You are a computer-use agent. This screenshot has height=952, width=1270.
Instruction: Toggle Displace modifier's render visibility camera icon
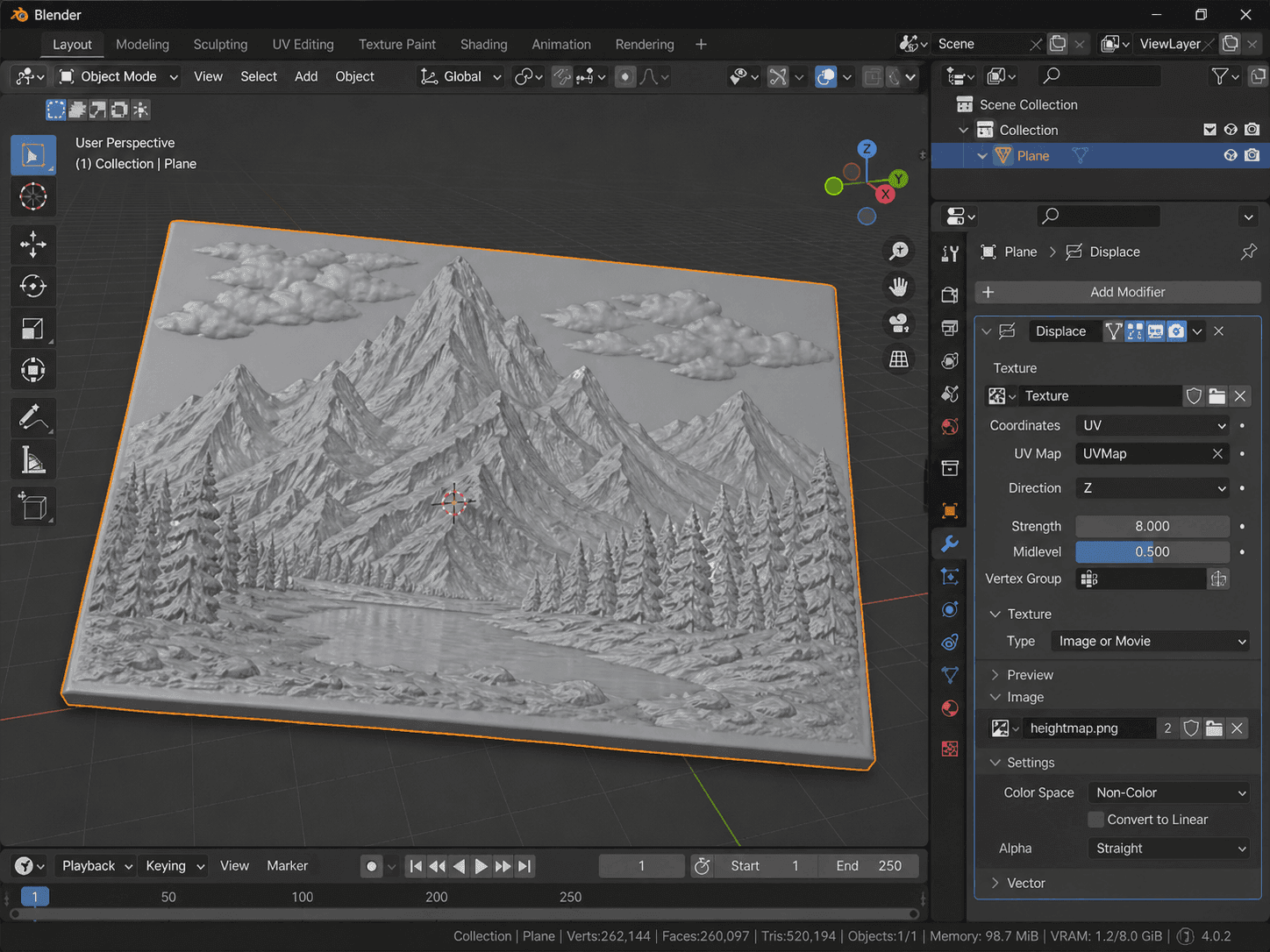[1176, 330]
